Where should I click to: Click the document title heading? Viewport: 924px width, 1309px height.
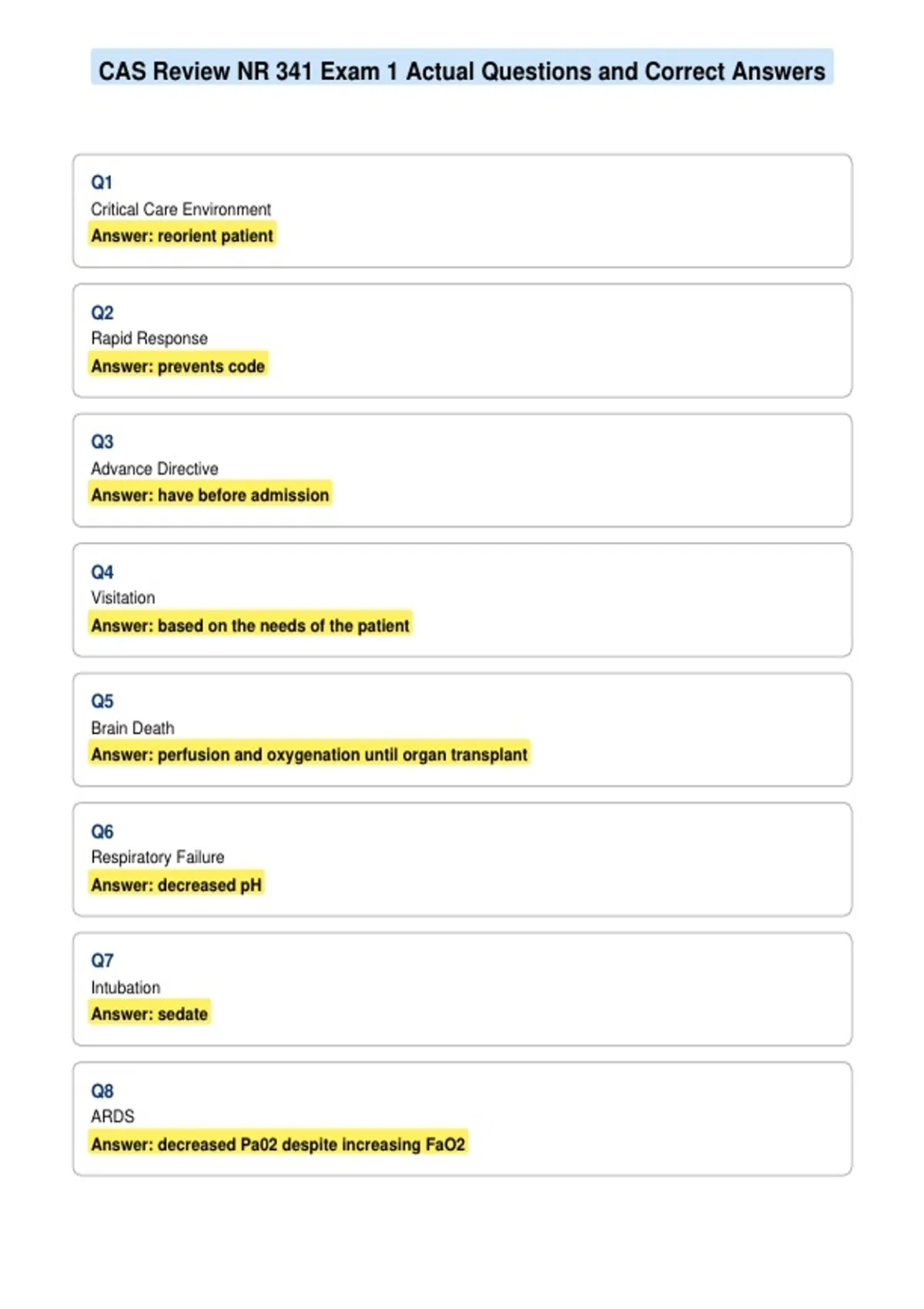point(462,71)
